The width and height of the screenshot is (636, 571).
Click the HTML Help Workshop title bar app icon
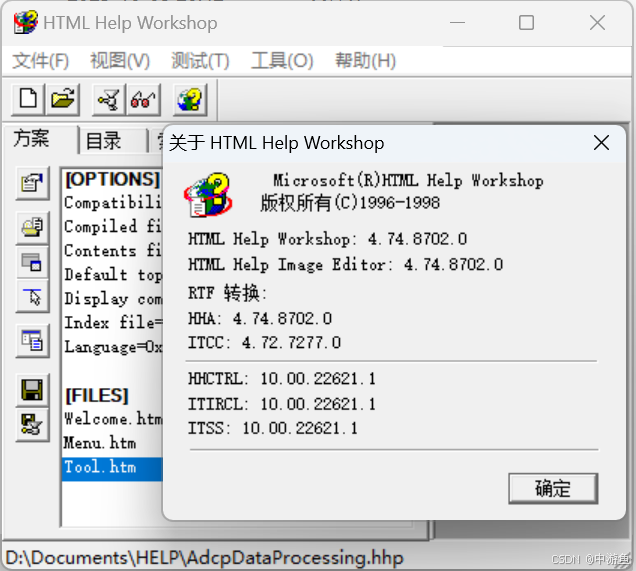25,22
